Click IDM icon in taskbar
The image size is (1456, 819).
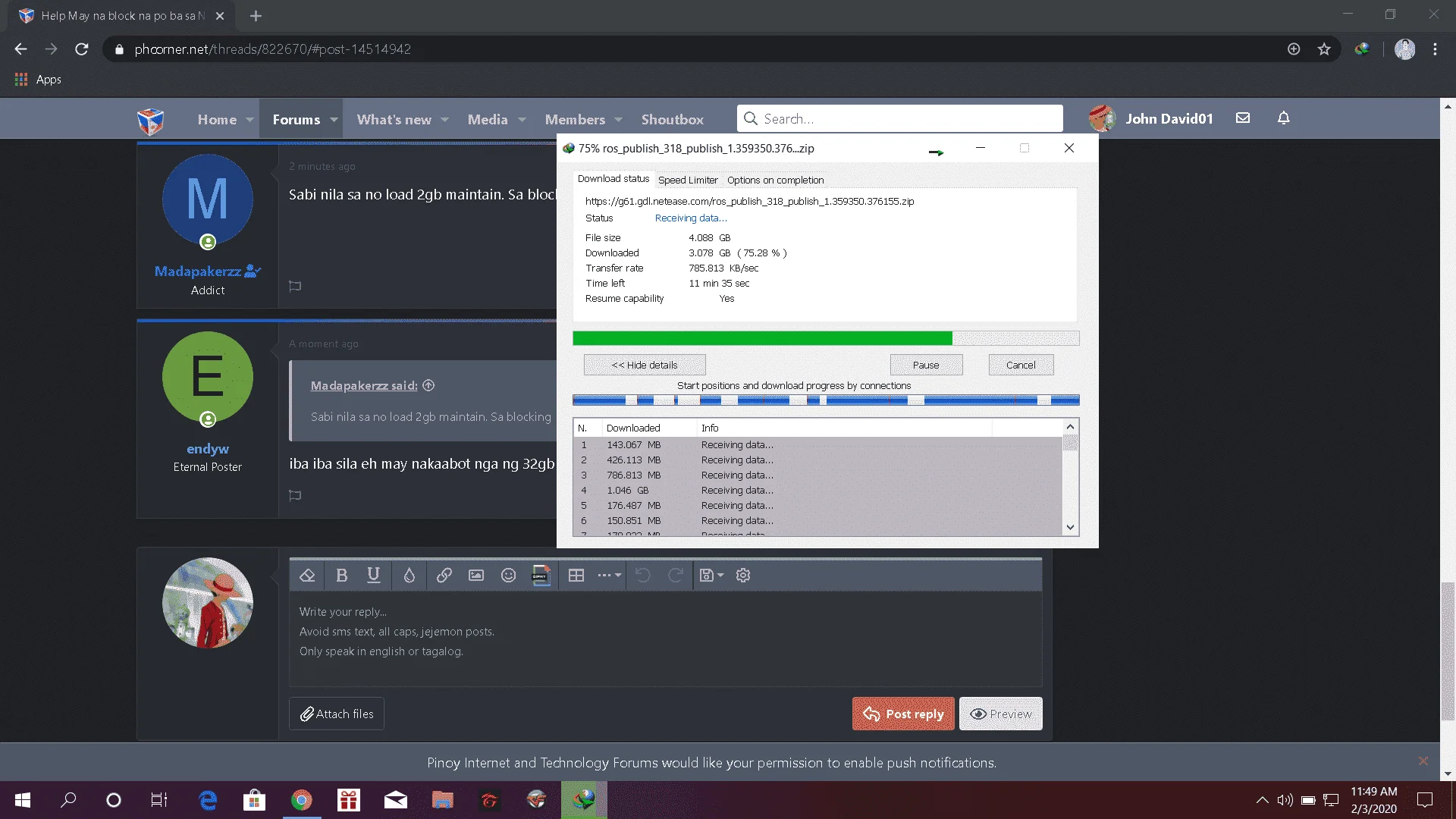(584, 800)
